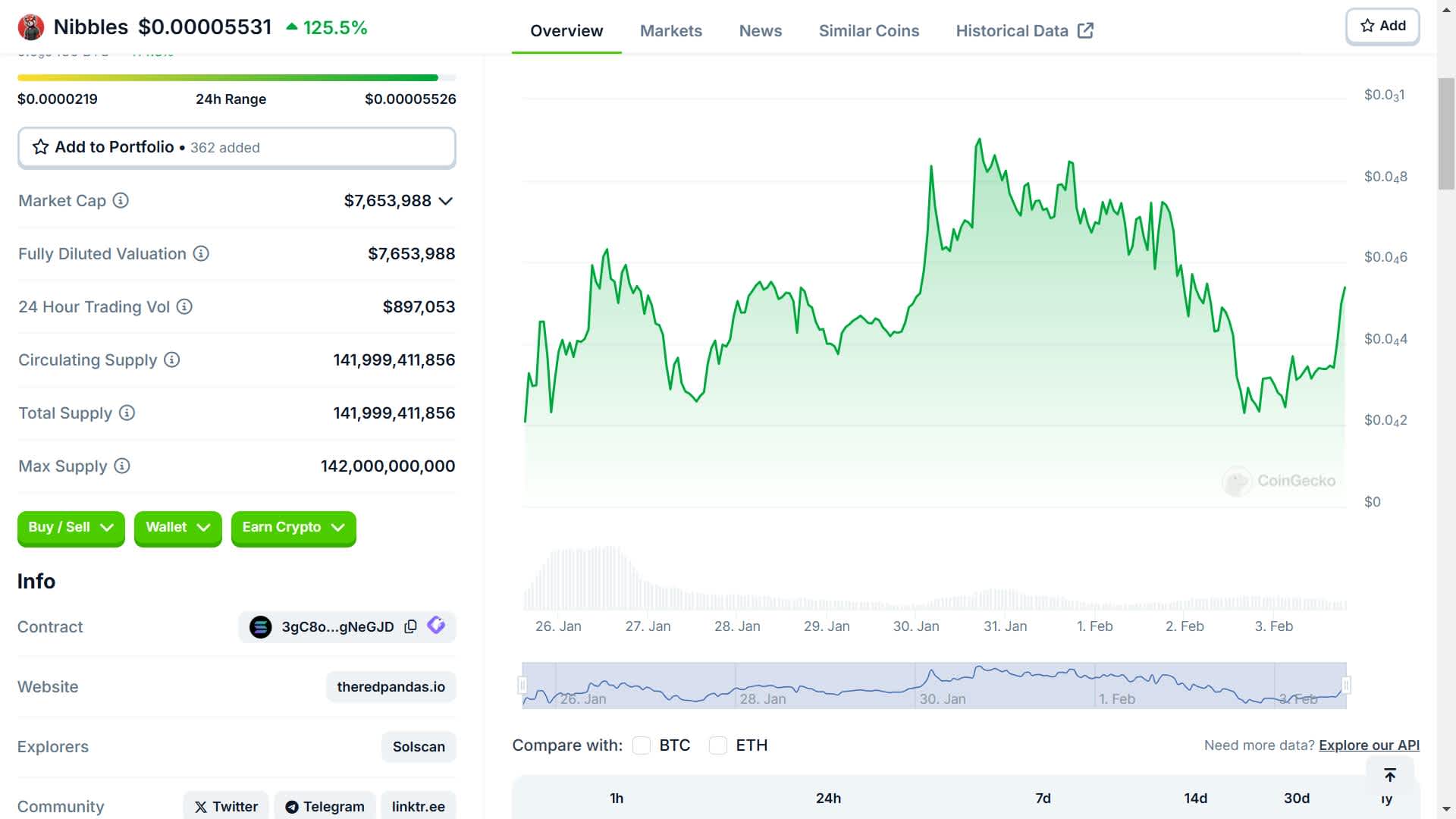The width and height of the screenshot is (1456, 819).
Task: Select the 7d performance column
Action: click(x=1043, y=798)
